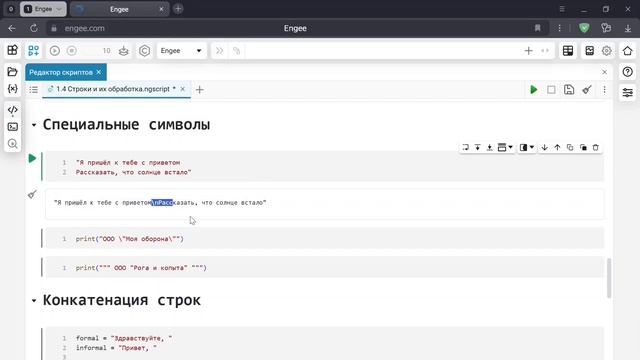Viewport: 640px width, 360px height.
Task: Click the vertical scrollbar of the script editor
Action: click(x=609, y=278)
